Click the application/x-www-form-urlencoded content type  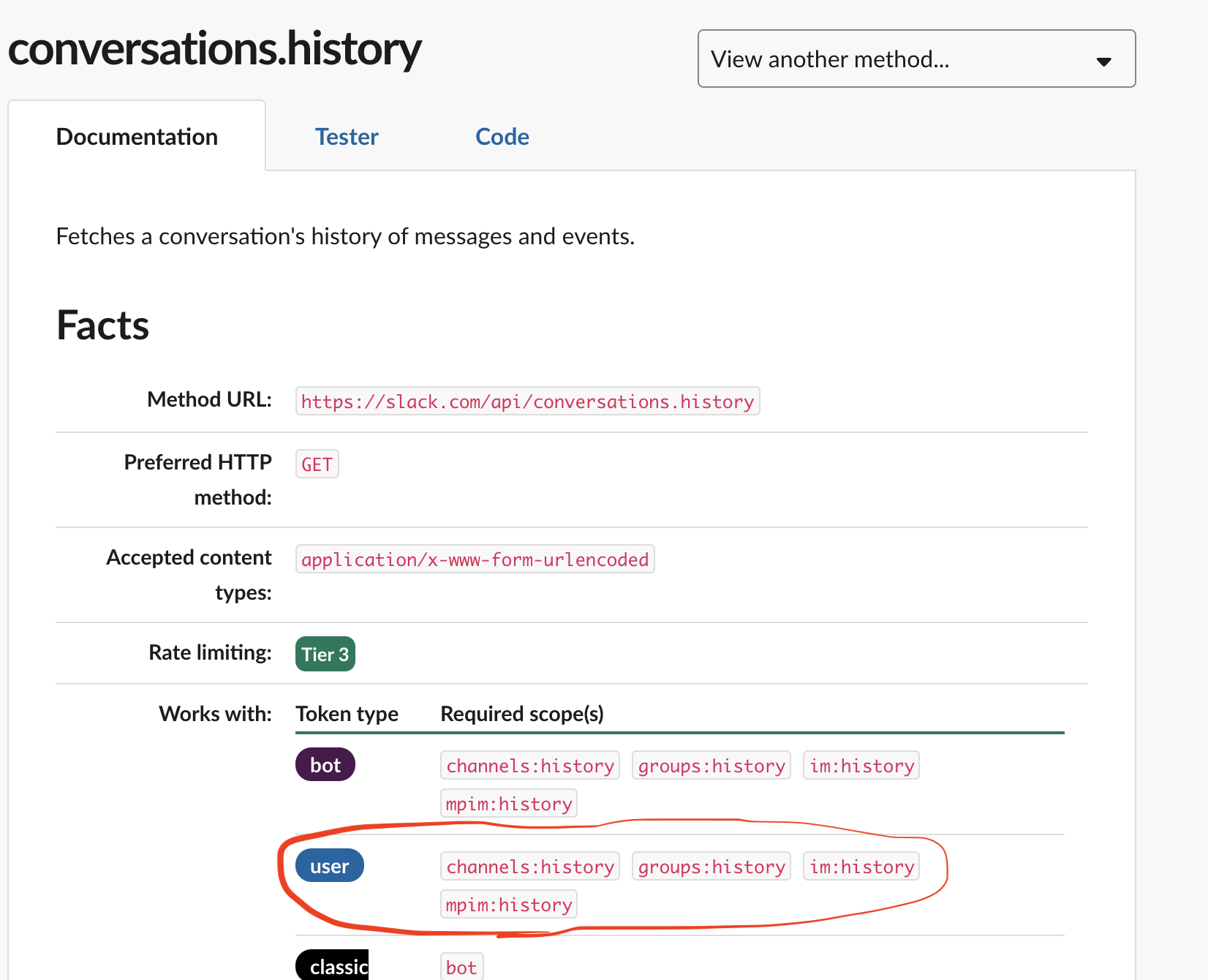pyautogui.click(x=475, y=559)
